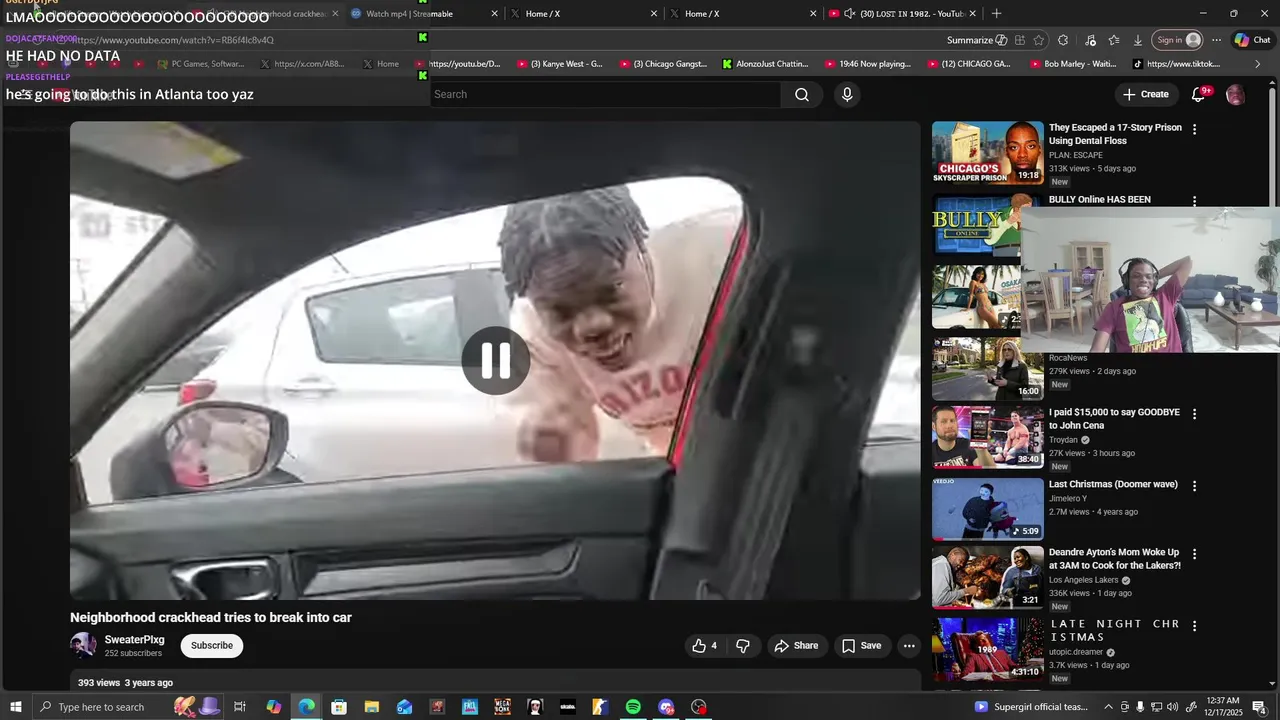Add page to favorites with star icon

coord(1038,40)
